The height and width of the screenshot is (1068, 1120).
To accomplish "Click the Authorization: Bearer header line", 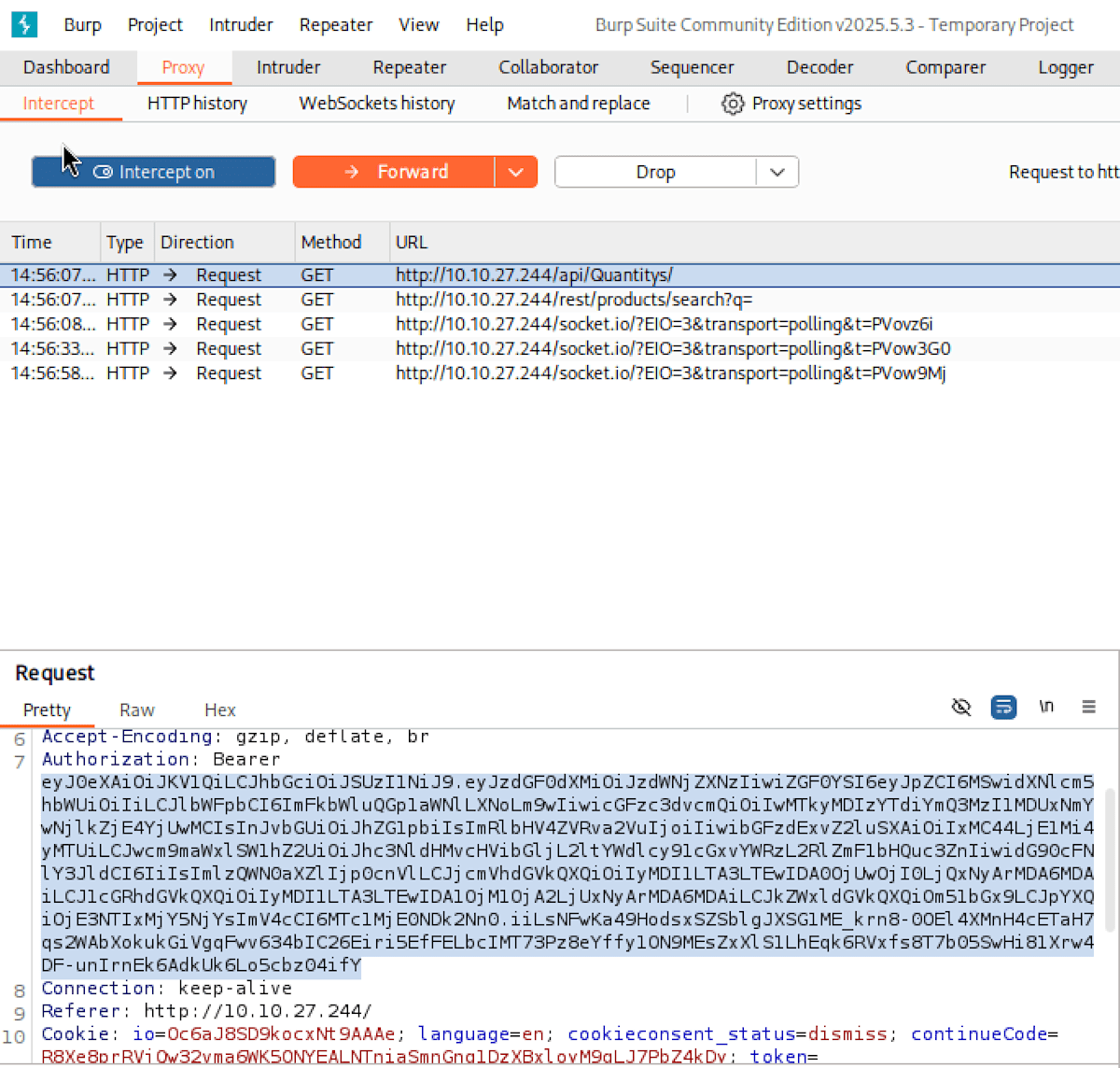I will [161, 759].
